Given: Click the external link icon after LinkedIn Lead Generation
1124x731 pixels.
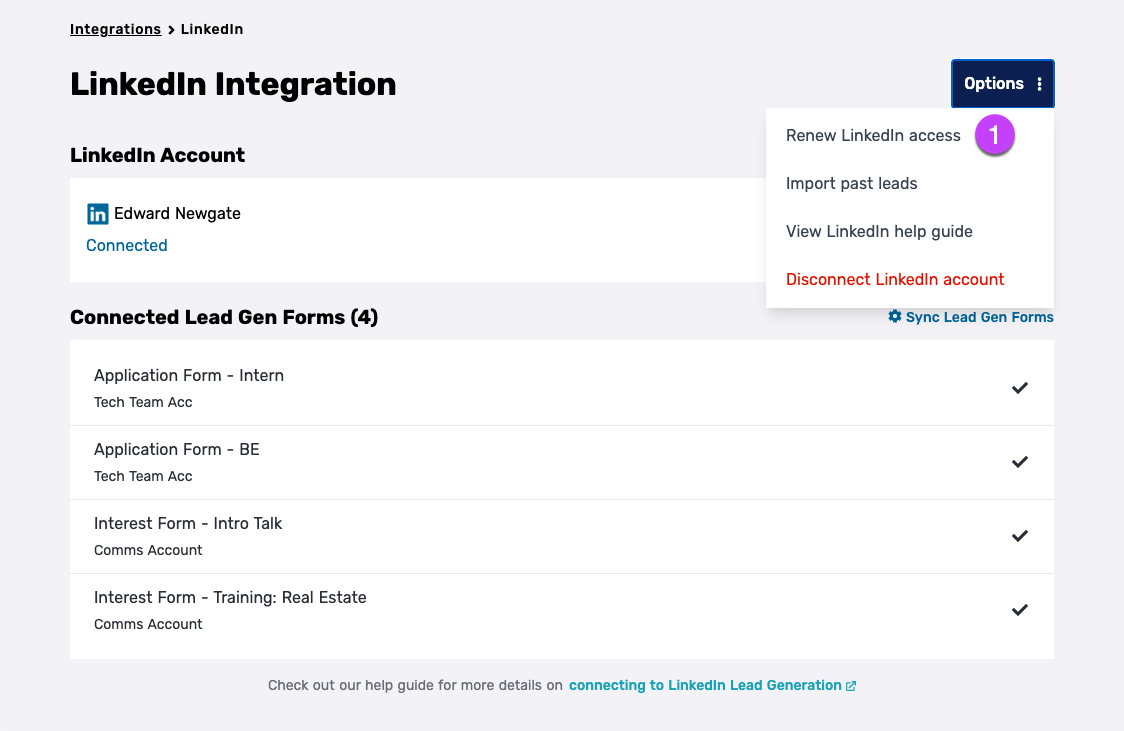Looking at the screenshot, I should click(x=851, y=685).
